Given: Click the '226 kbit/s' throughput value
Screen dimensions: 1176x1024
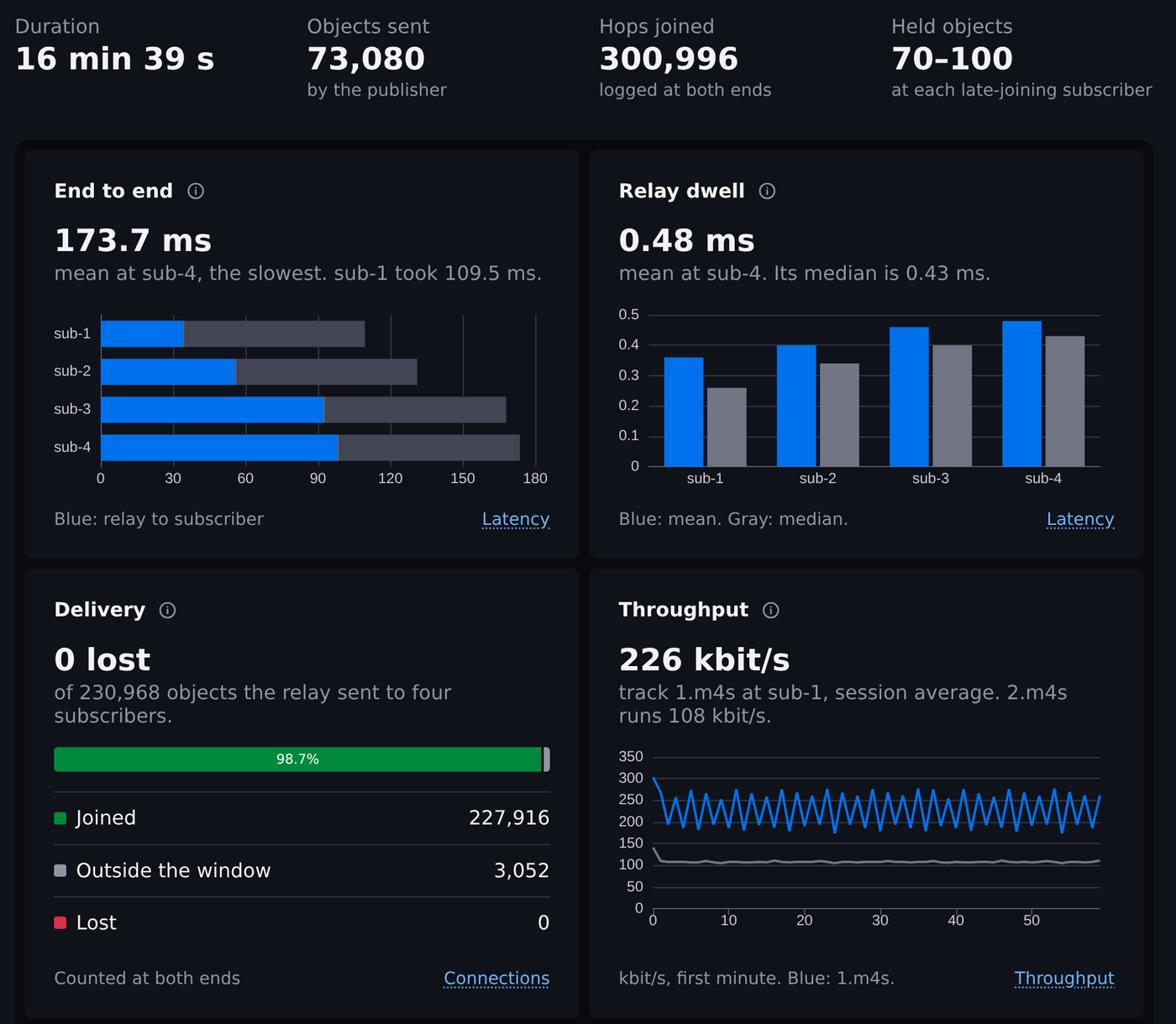Looking at the screenshot, I should pyautogui.click(x=705, y=660).
